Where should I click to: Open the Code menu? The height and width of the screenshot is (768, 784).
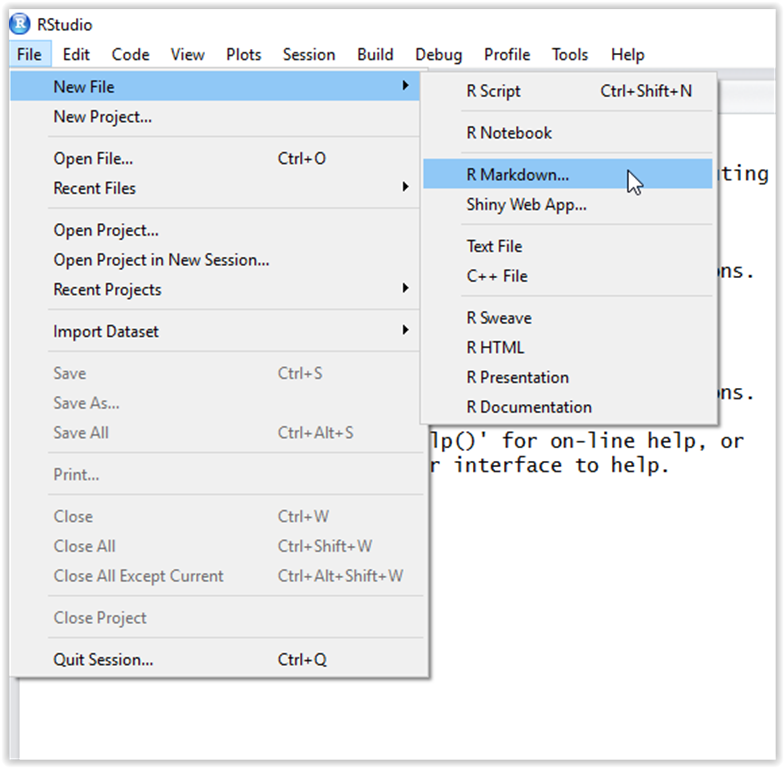[x=130, y=54]
